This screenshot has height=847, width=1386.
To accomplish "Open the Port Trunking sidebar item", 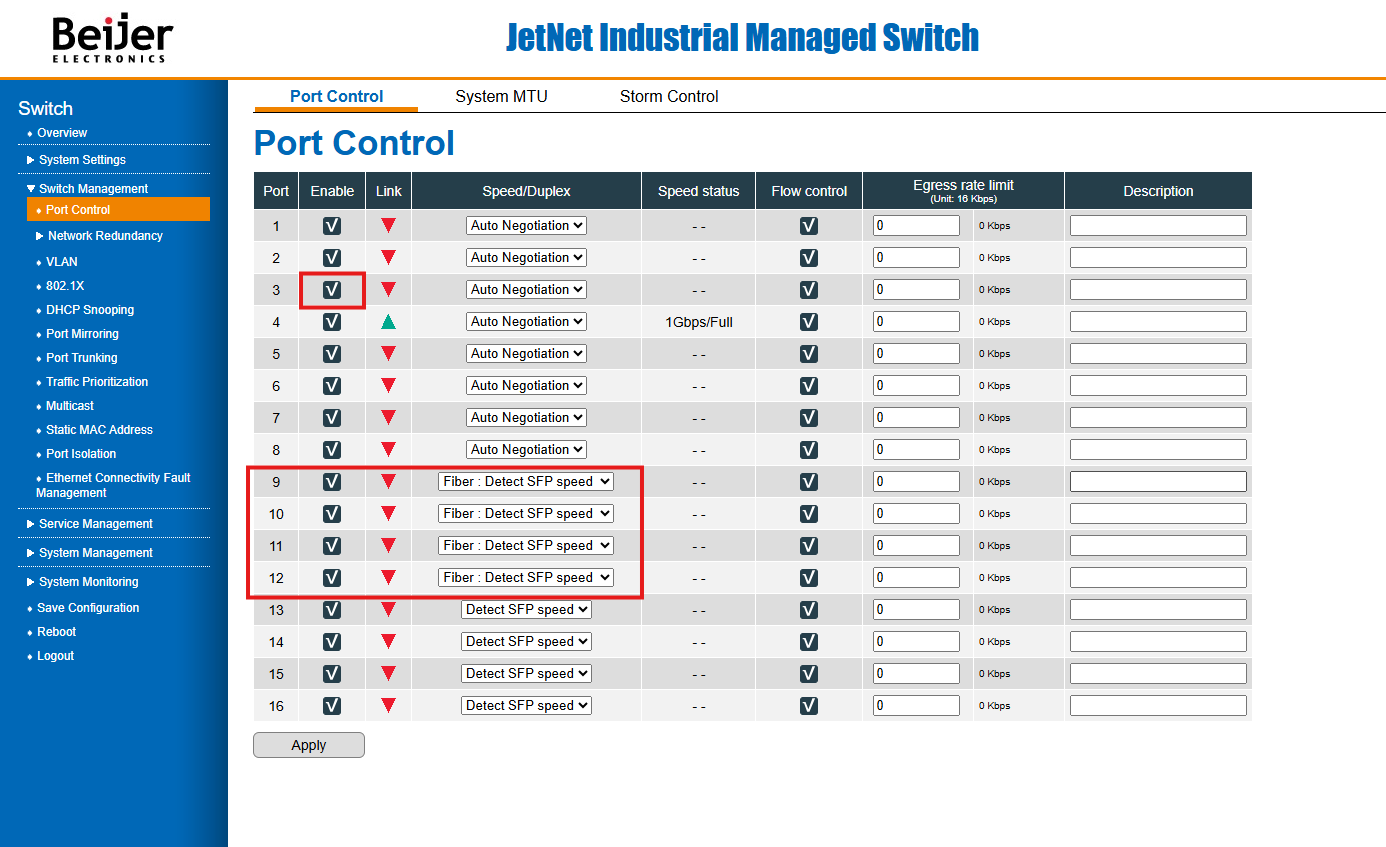I will pyautogui.click(x=81, y=358).
